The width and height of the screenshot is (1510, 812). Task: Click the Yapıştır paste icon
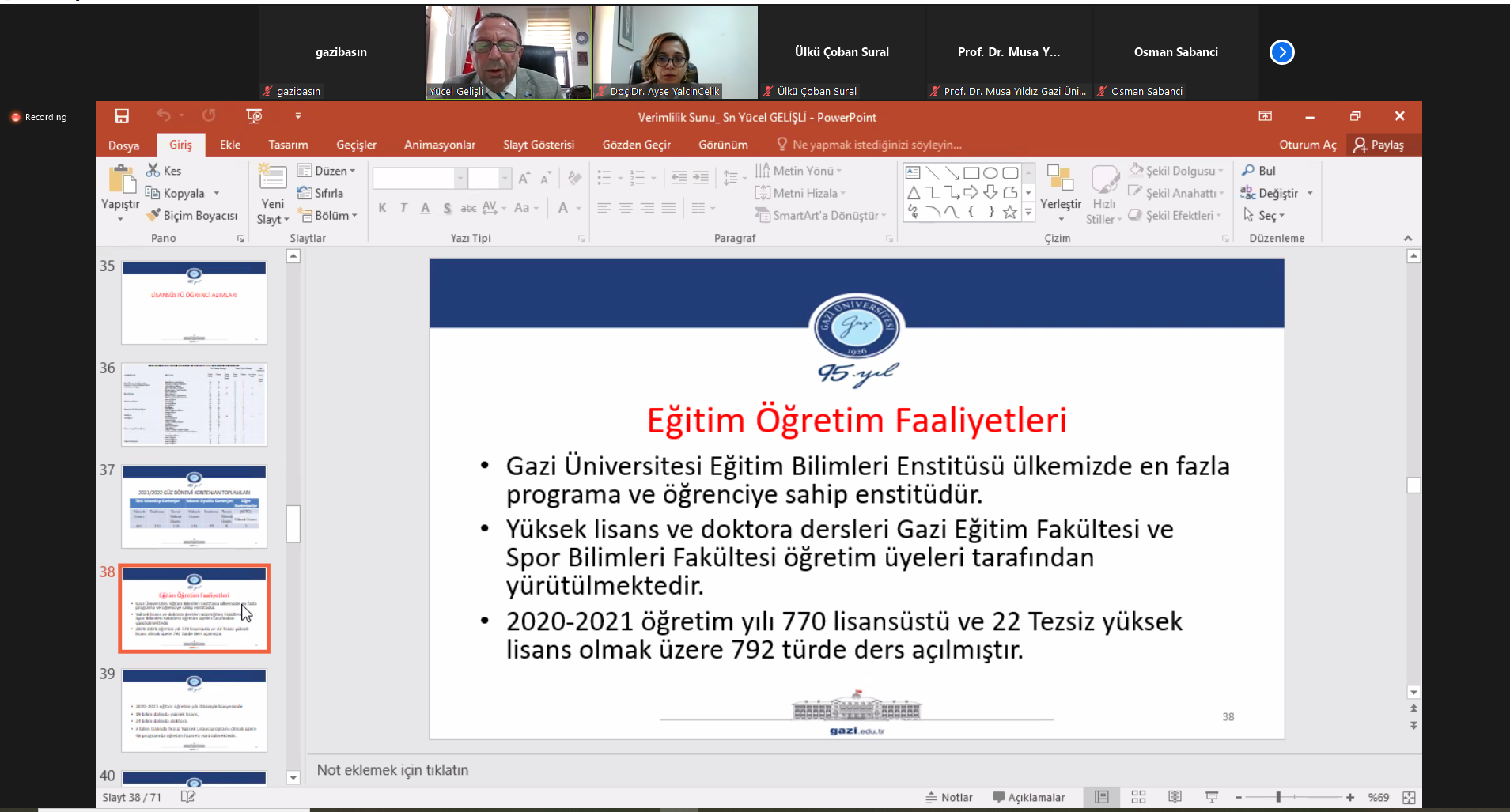pos(122,180)
